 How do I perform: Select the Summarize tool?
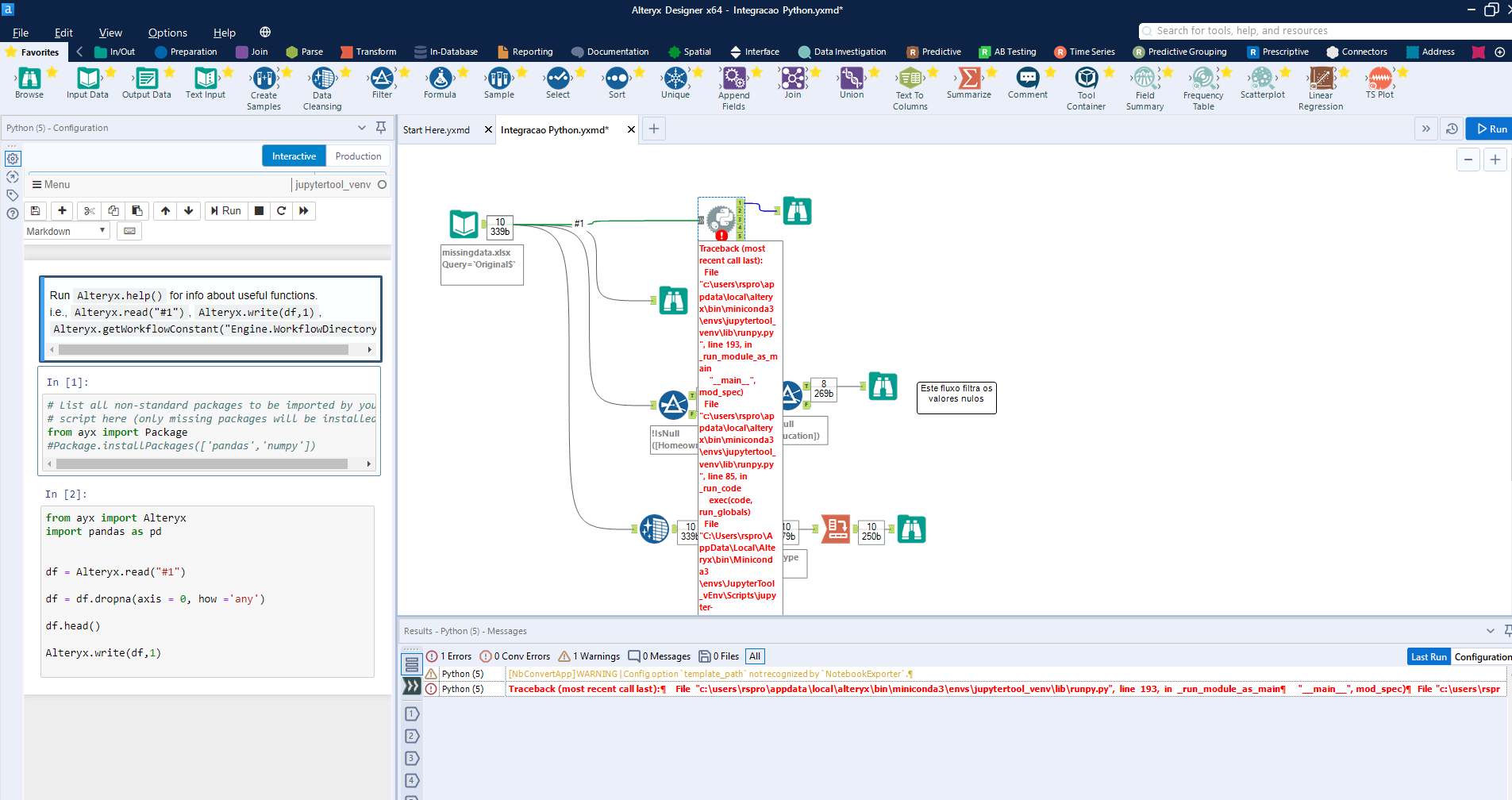tap(968, 82)
